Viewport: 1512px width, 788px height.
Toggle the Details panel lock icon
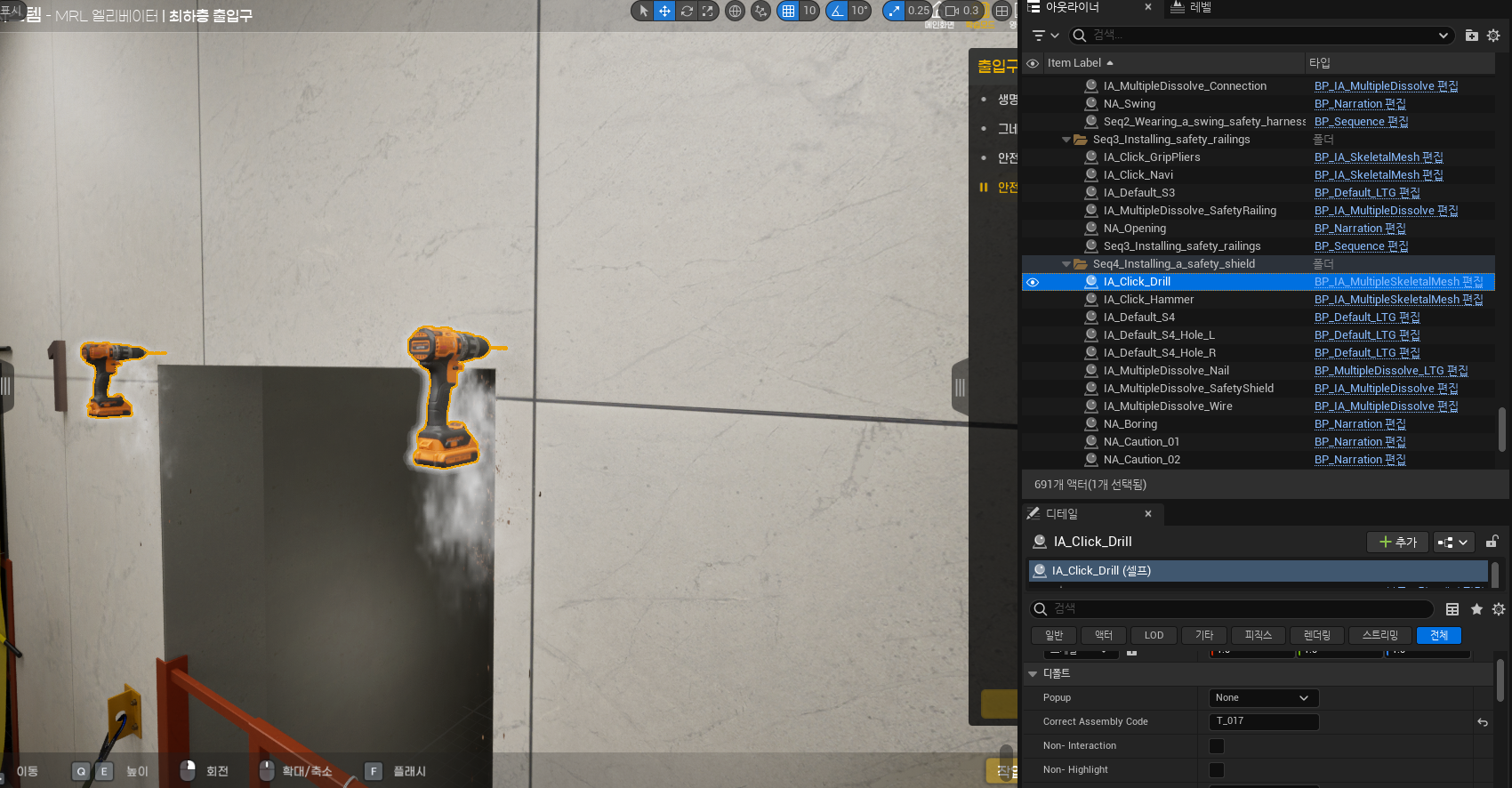point(1492,542)
